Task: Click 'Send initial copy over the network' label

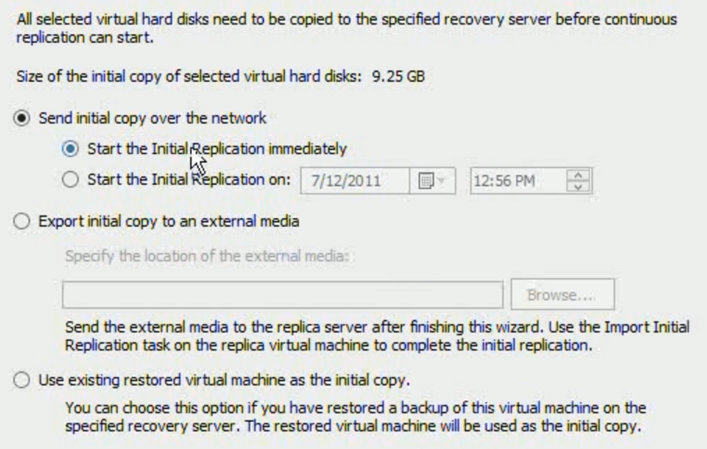Action: point(152,118)
